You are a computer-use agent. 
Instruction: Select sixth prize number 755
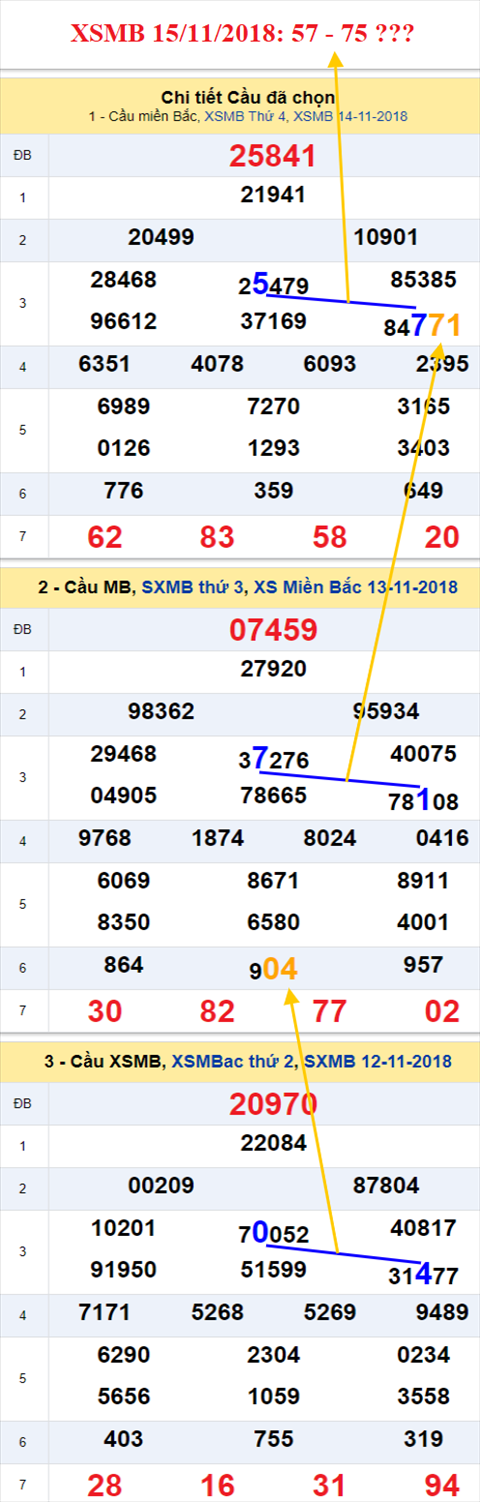point(273,1439)
